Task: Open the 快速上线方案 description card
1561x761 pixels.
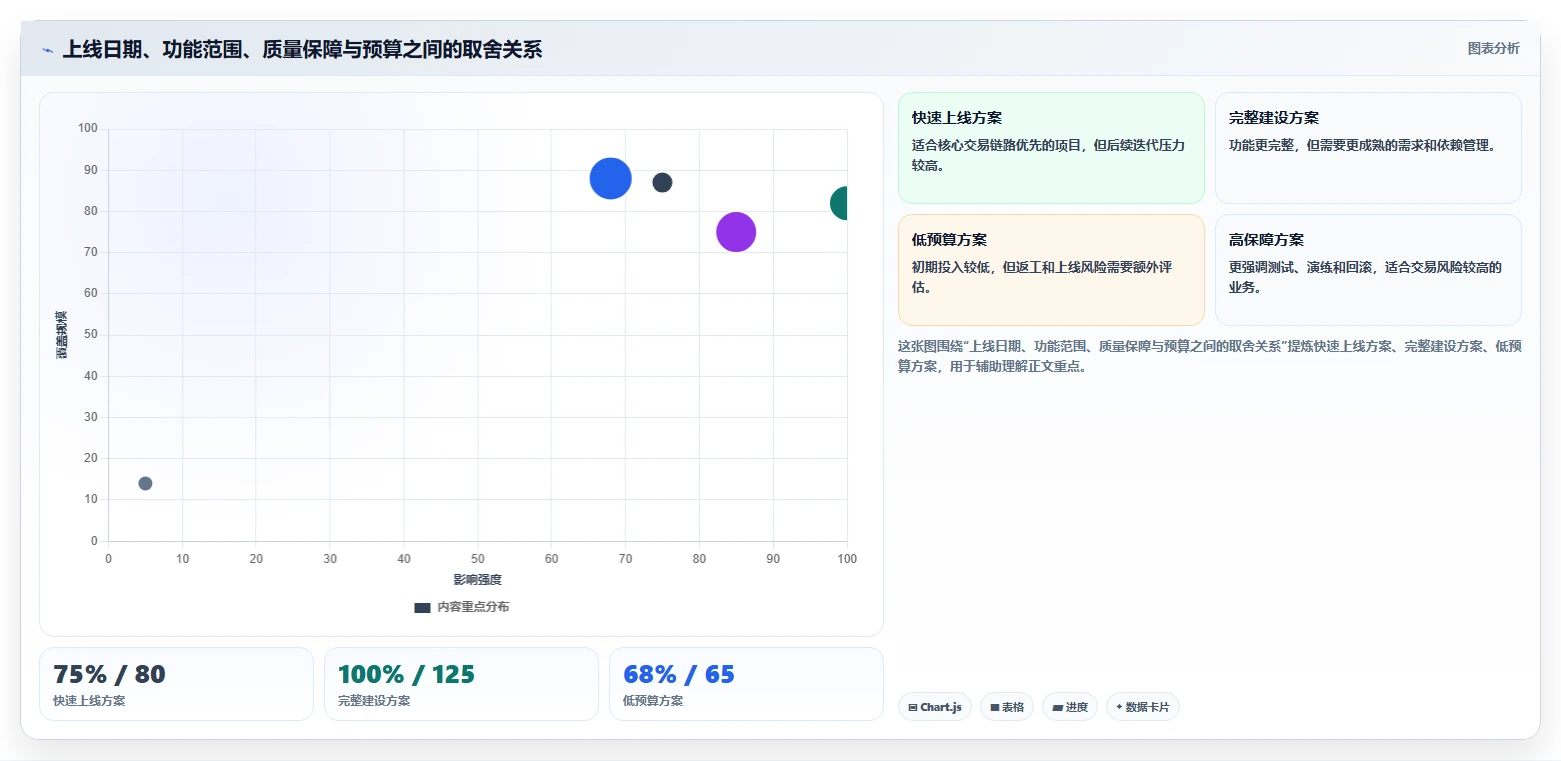Action: (1051, 148)
